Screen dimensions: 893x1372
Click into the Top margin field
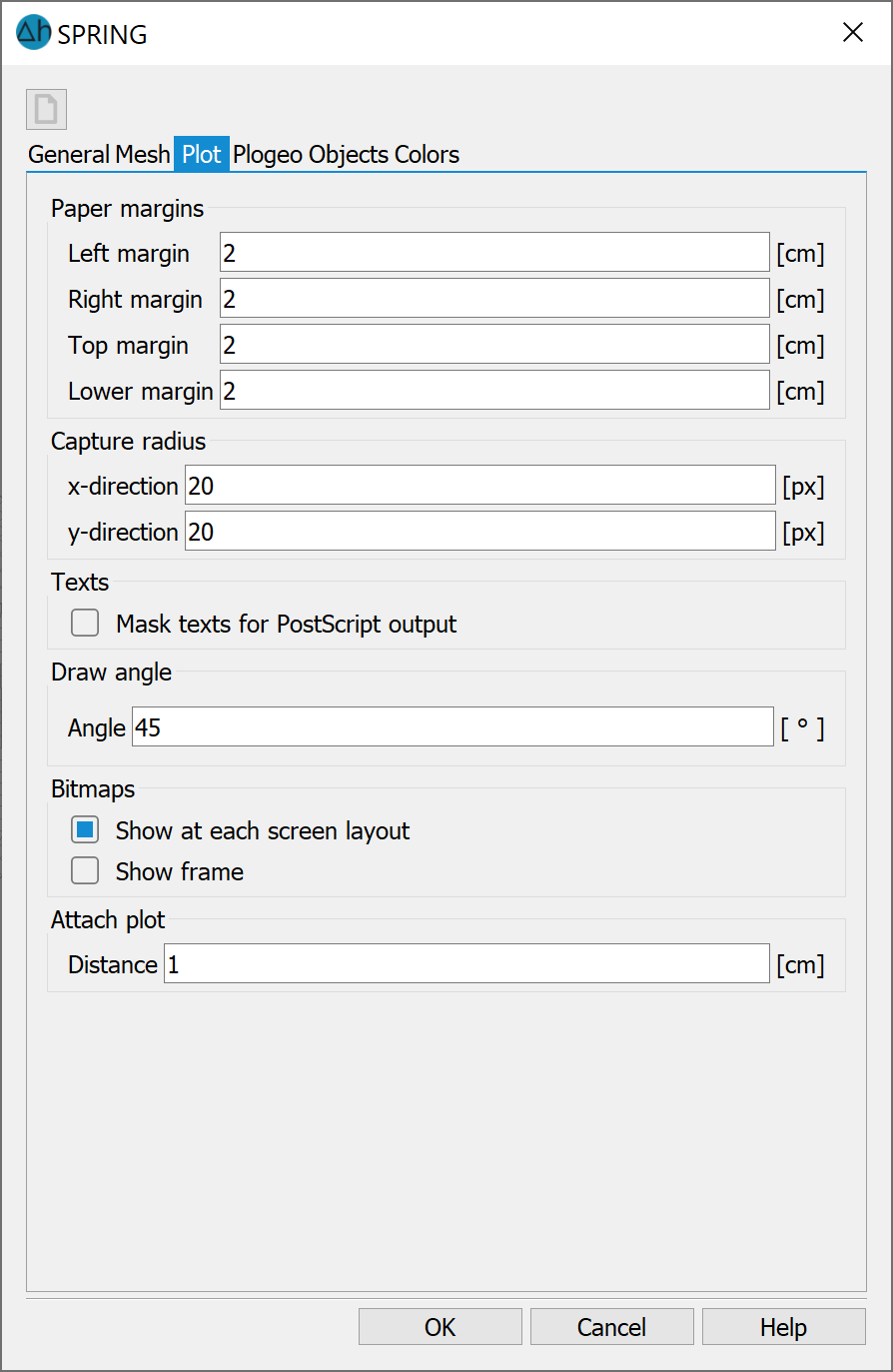(x=494, y=345)
